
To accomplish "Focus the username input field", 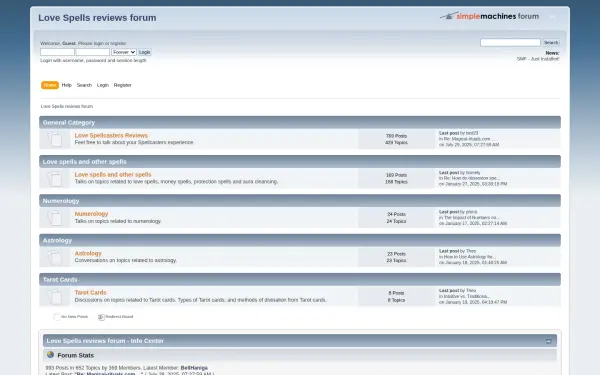I will pyautogui.click(x=57, y=52).
